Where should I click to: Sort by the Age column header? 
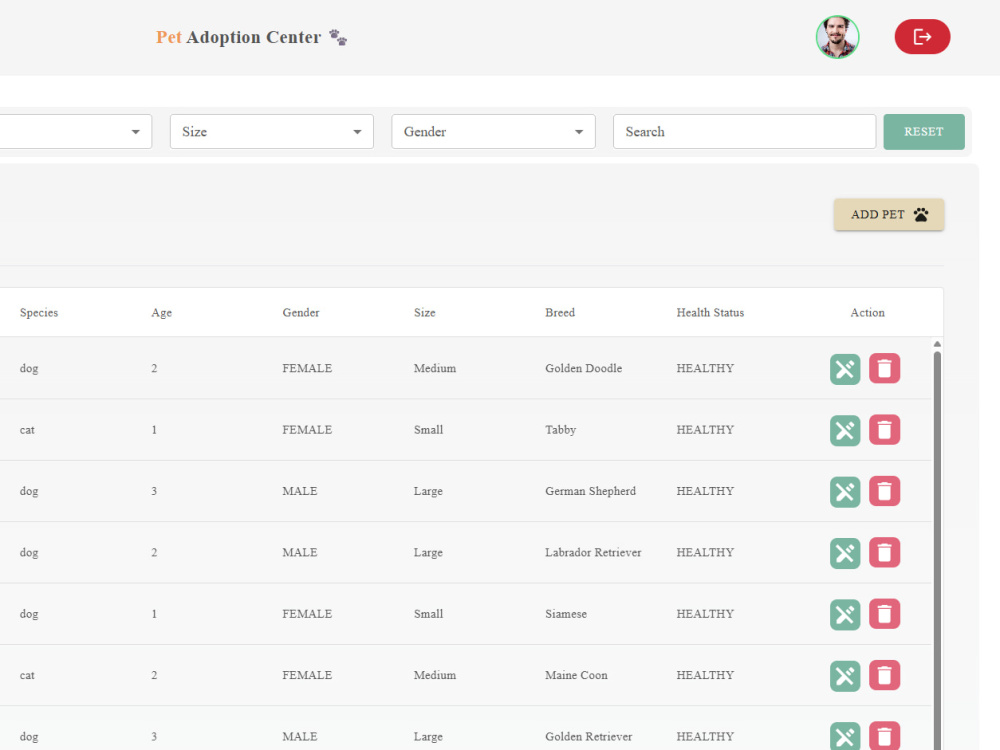point(161,312)
